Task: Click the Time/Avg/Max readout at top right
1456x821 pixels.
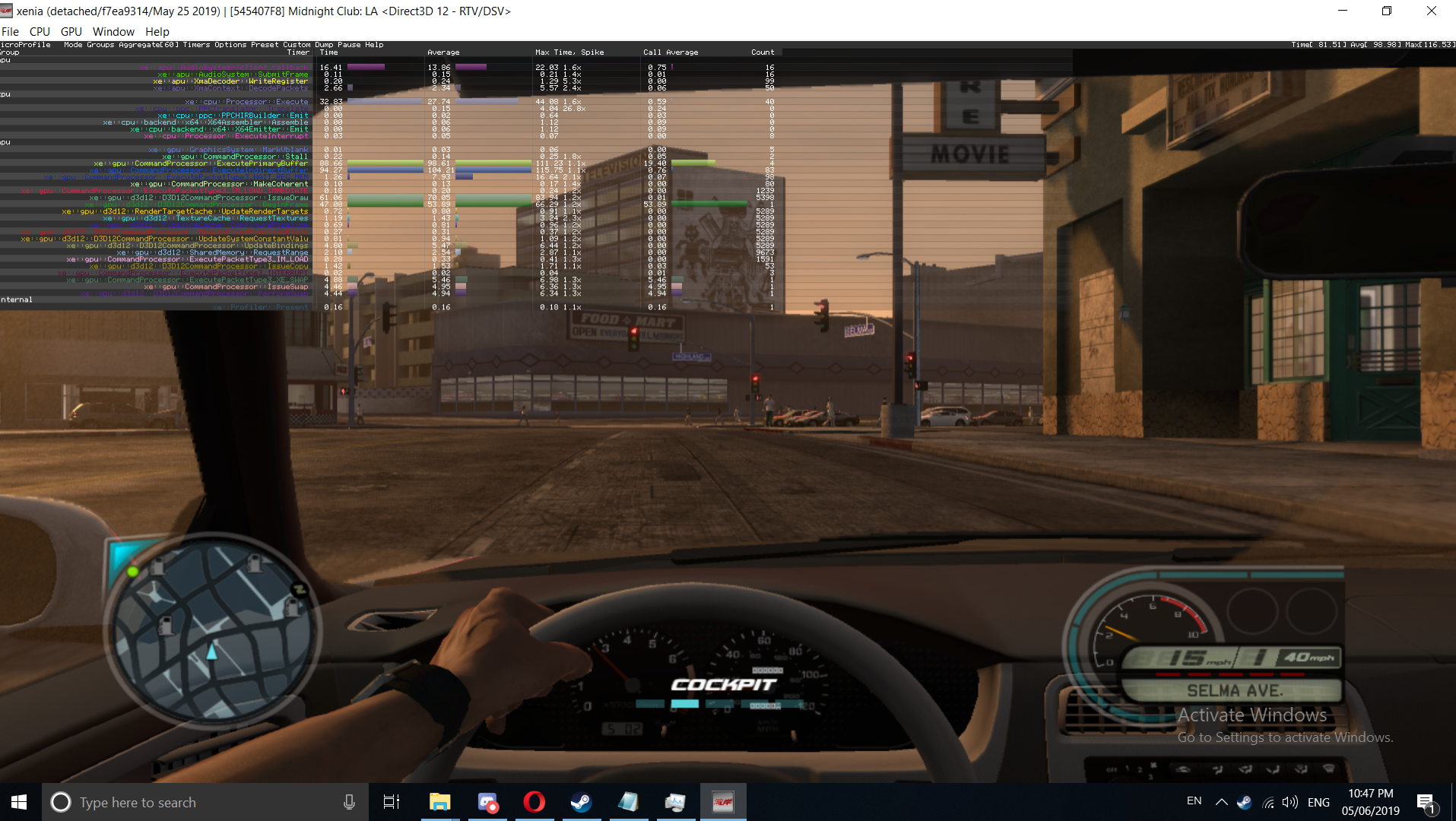Action: pyautogui.click(x=1372, y=45)
